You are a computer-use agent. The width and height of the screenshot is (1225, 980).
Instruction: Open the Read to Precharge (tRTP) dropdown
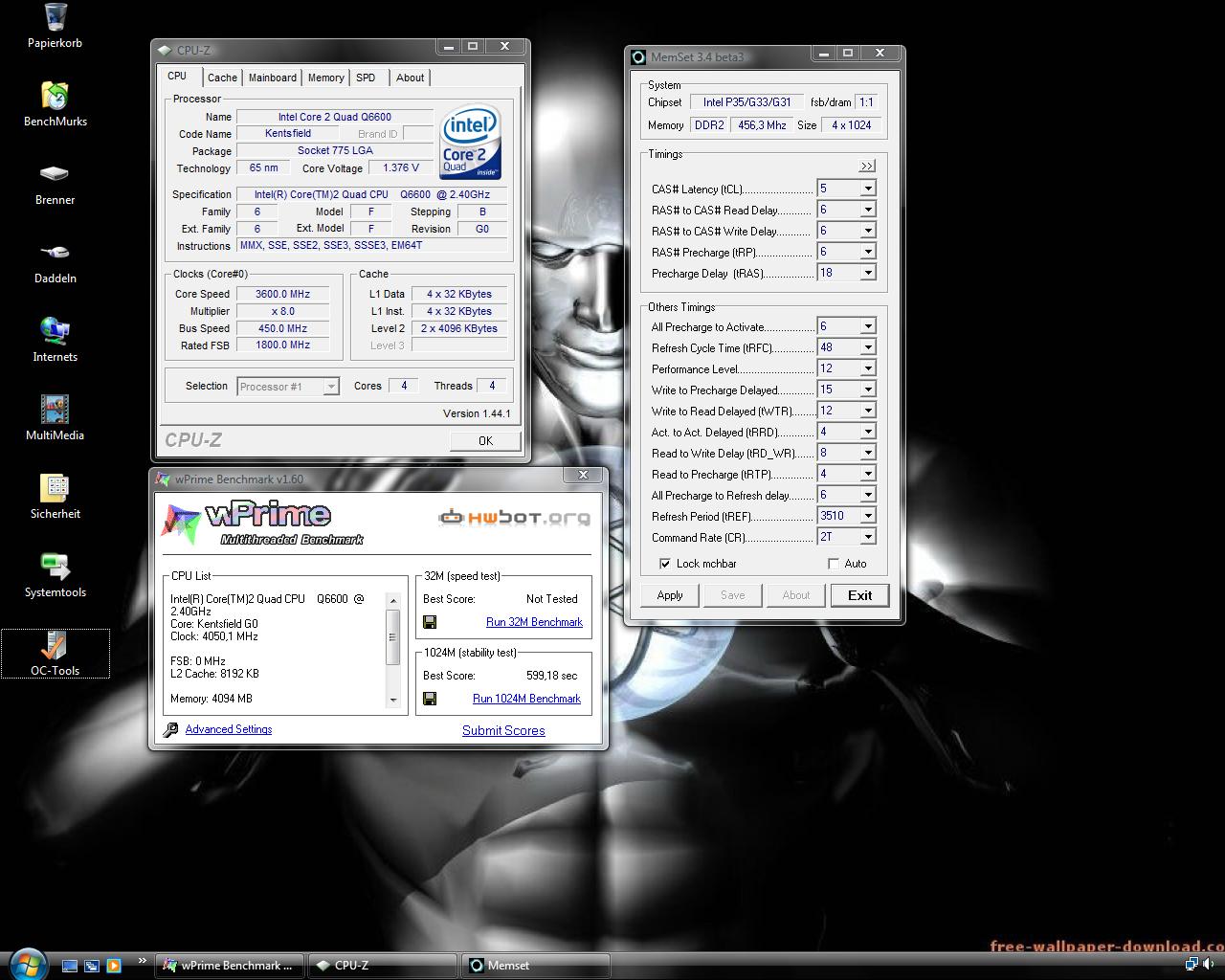pyautogui.click(x=867, y=474)
